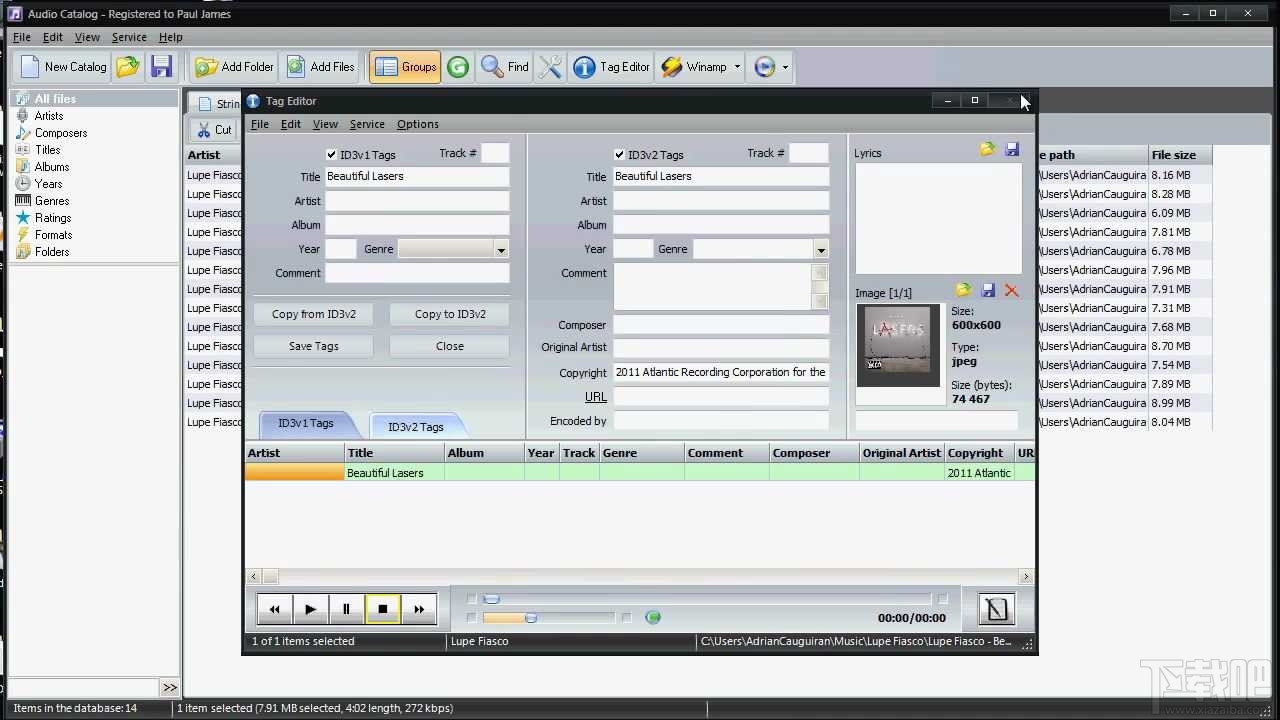Viewport: 1280px width, 720px height.
Task: Open the File menu in the Tag Editor
Action: click(259, 124)
